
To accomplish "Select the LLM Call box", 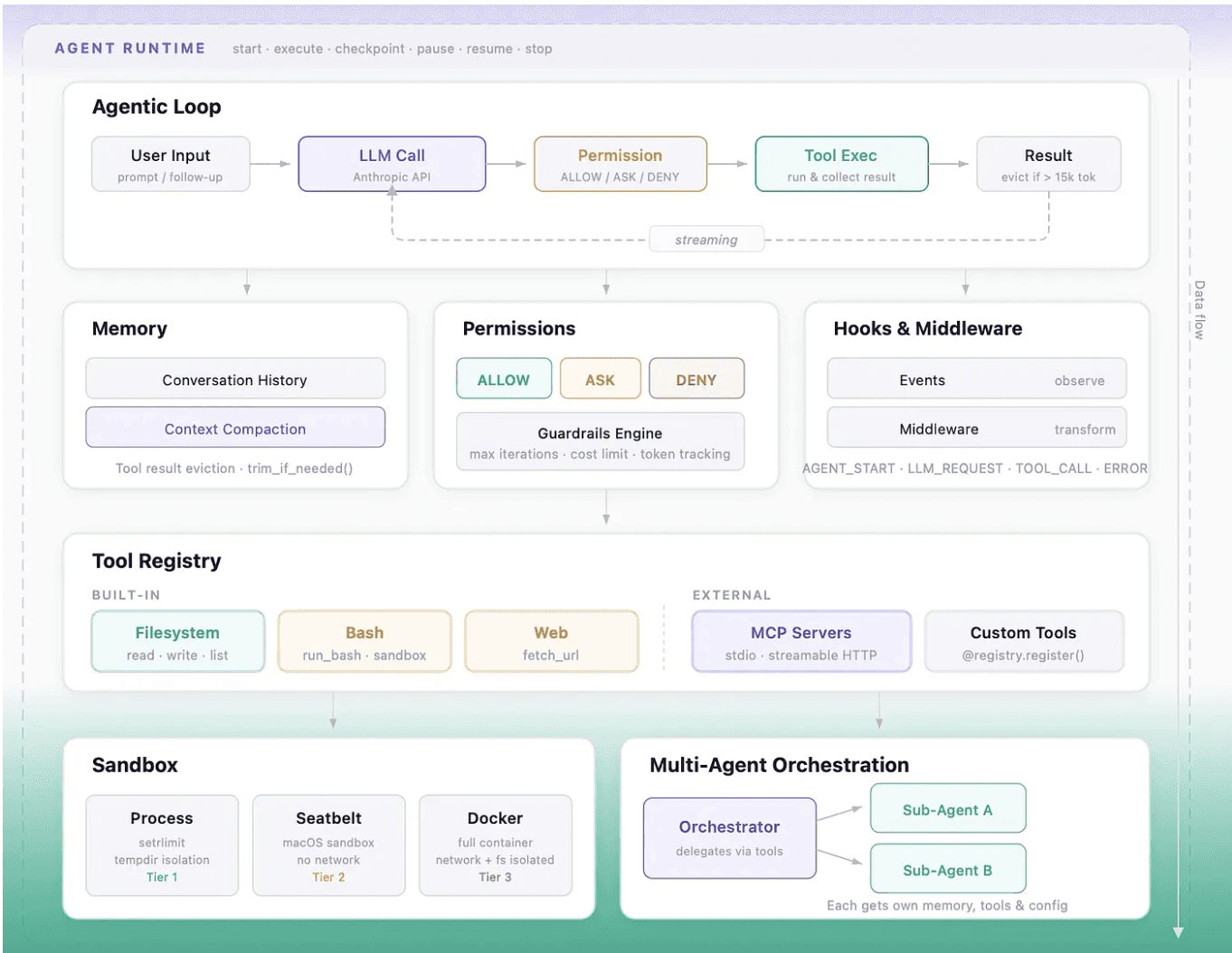I will tap(392, 164).
